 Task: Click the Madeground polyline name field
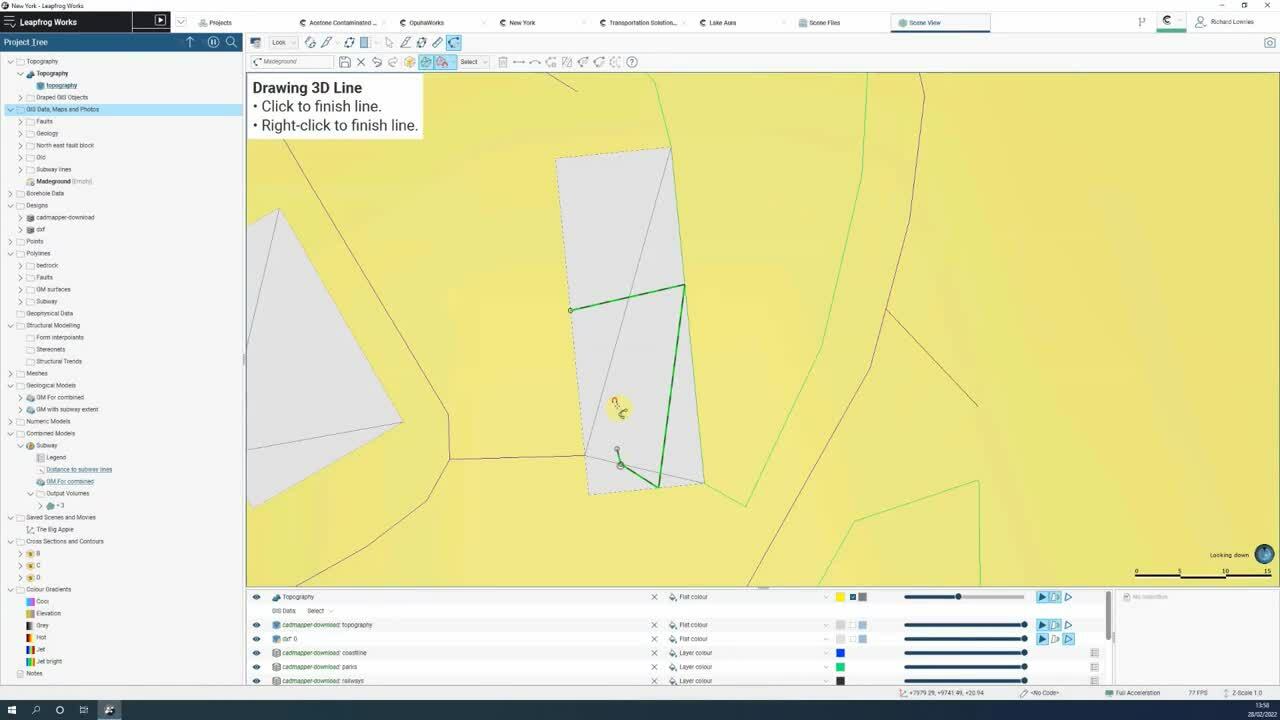[293, 62]
